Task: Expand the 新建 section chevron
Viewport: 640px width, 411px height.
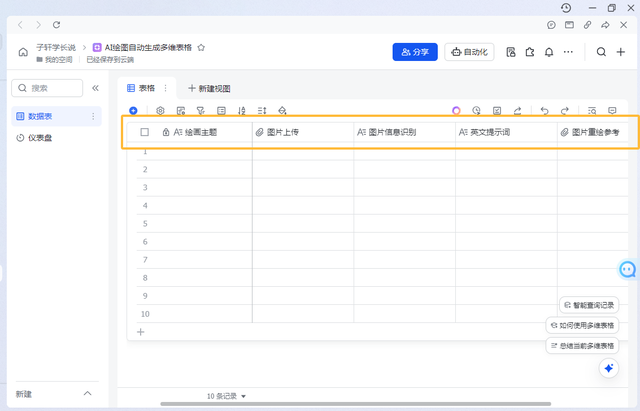Action: click(87, 393)
